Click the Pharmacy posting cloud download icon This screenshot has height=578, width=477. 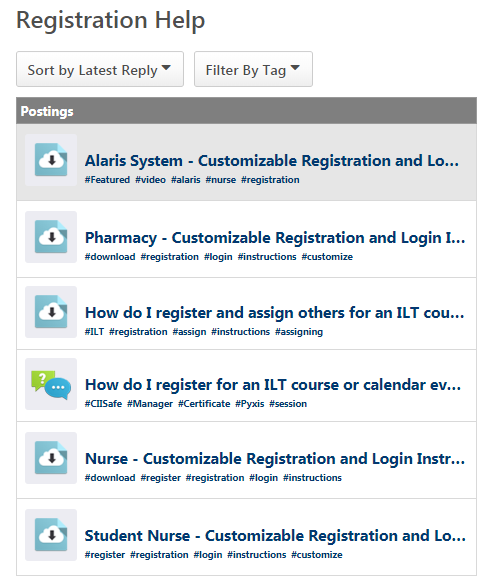click(x=51, y=237)
